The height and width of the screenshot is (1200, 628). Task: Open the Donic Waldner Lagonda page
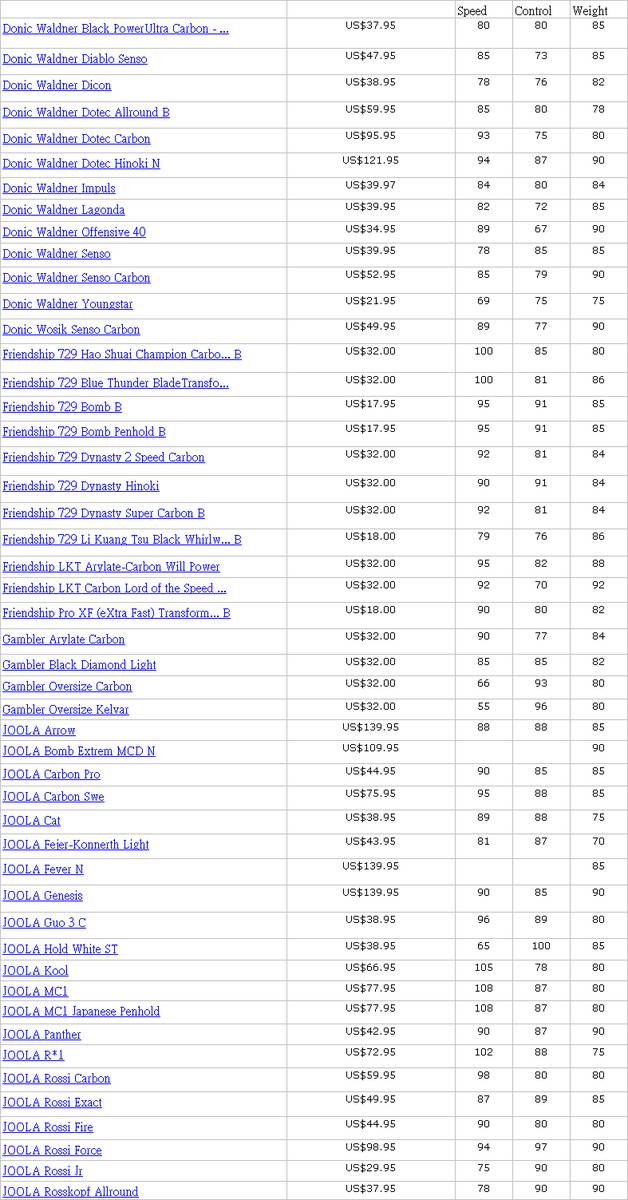pos(64,210)
